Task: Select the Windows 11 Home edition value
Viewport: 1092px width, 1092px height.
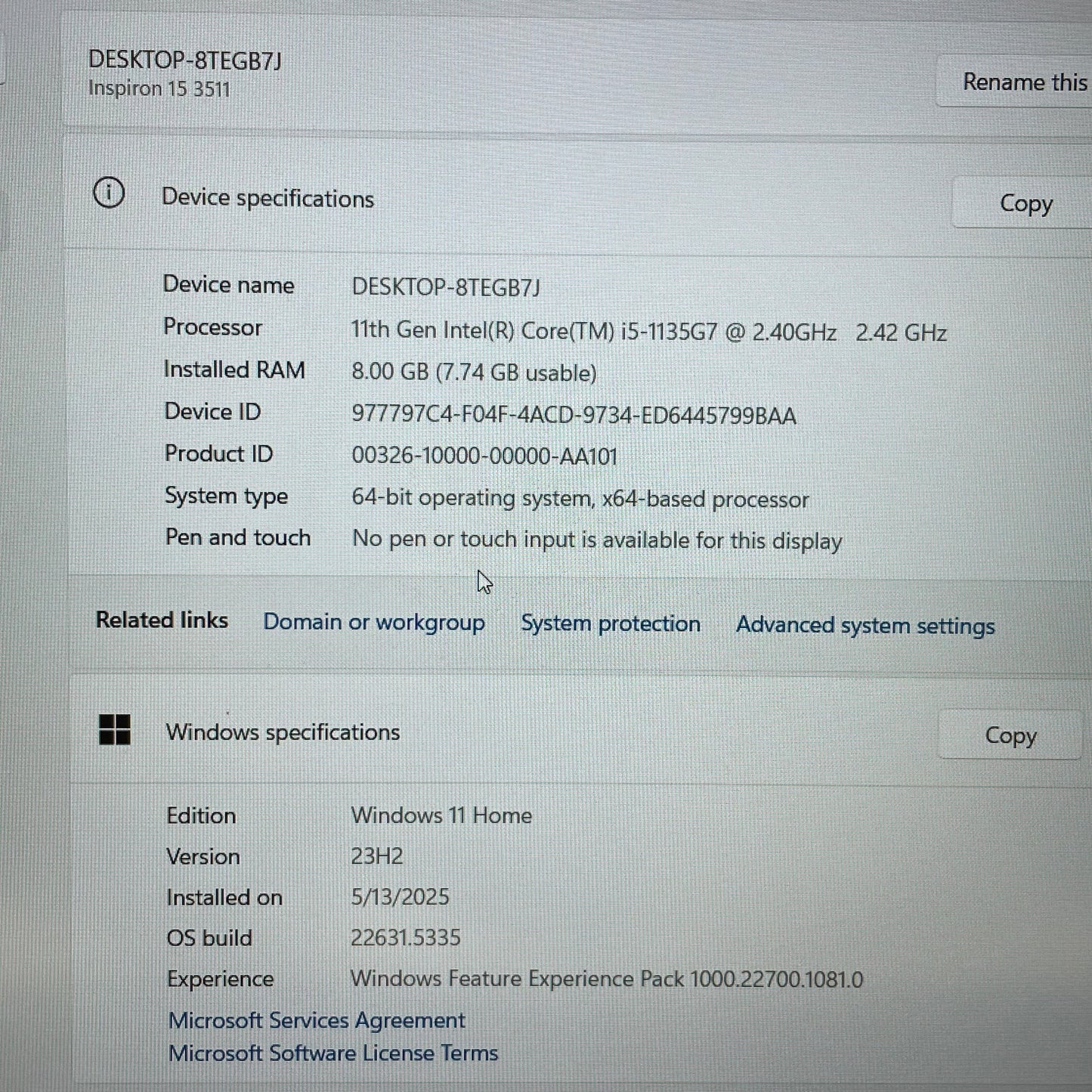Action: click(441, 815)
